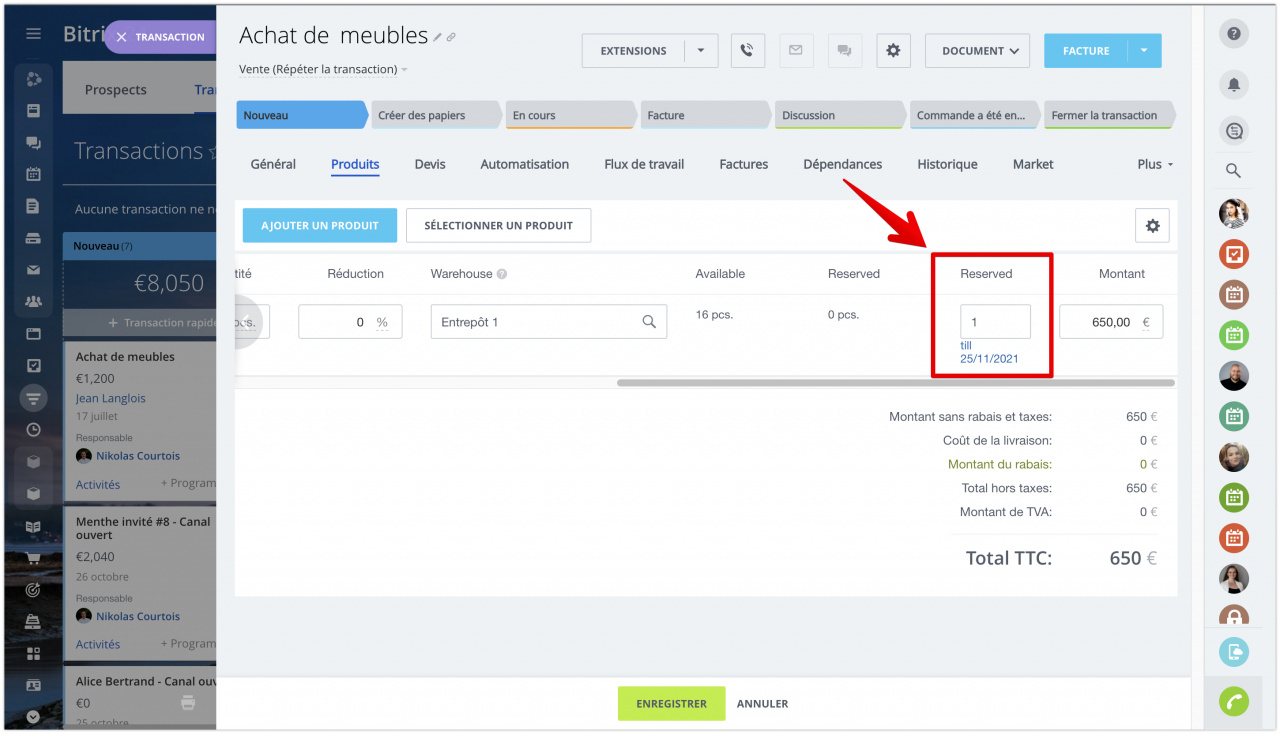Click the AJOUTER UN PRODUIT button

(x=319, y=225)
